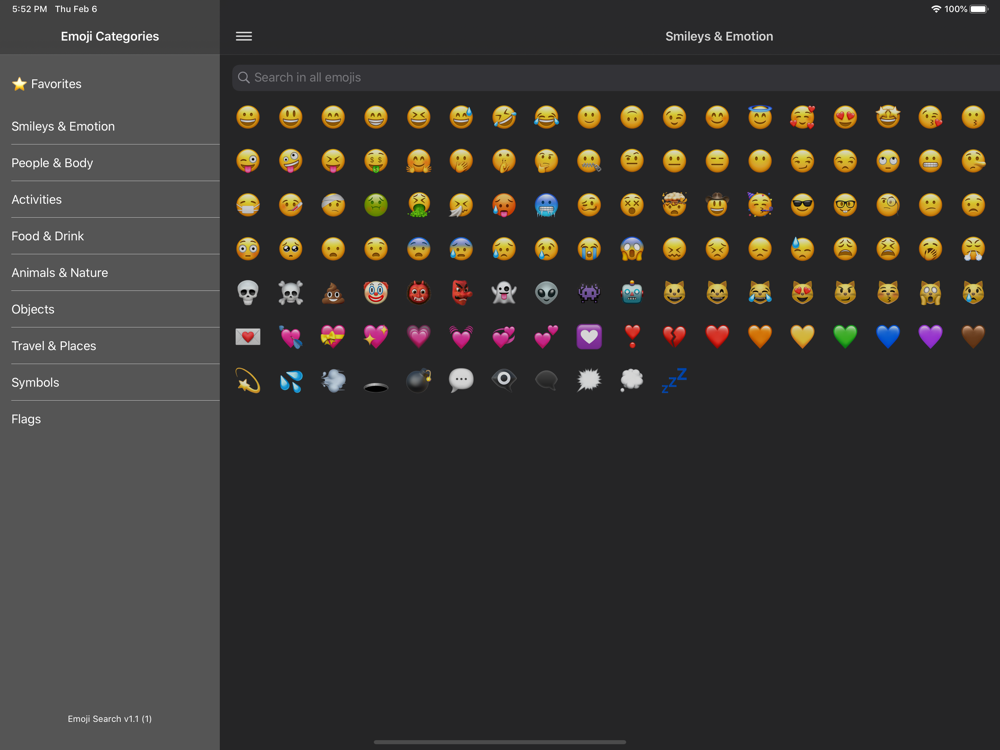
Task: Pick the face with medical mask emoji
Action: click(248, 205)
